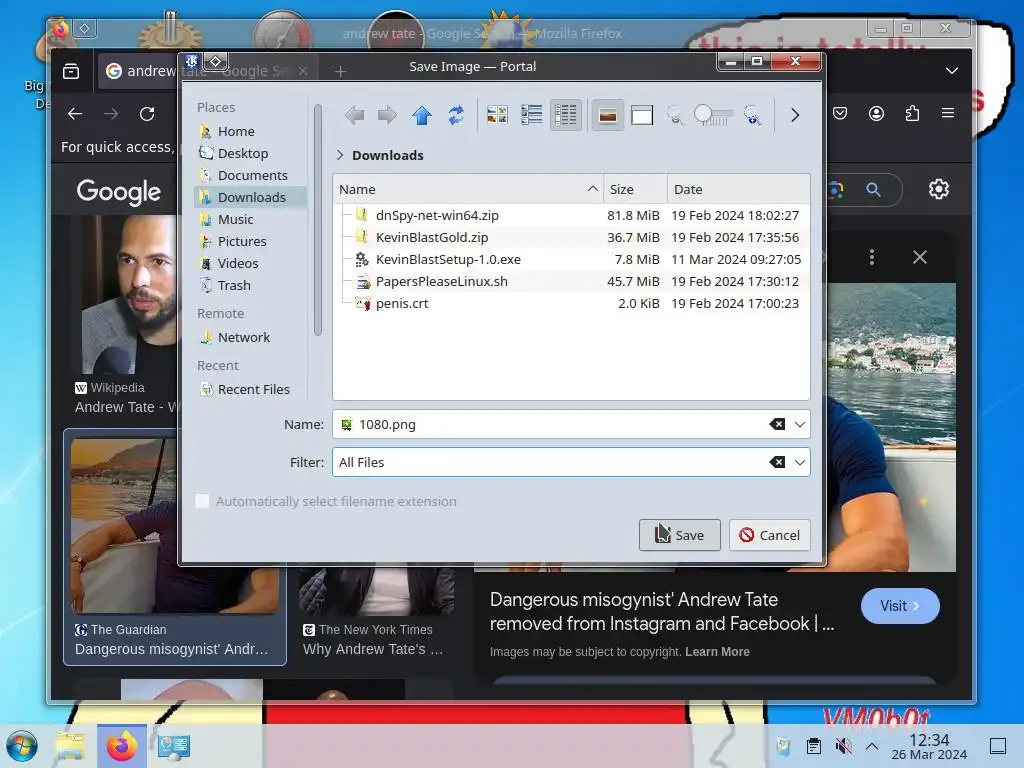Click Firefox back navigation arrow

pos(75,114)
